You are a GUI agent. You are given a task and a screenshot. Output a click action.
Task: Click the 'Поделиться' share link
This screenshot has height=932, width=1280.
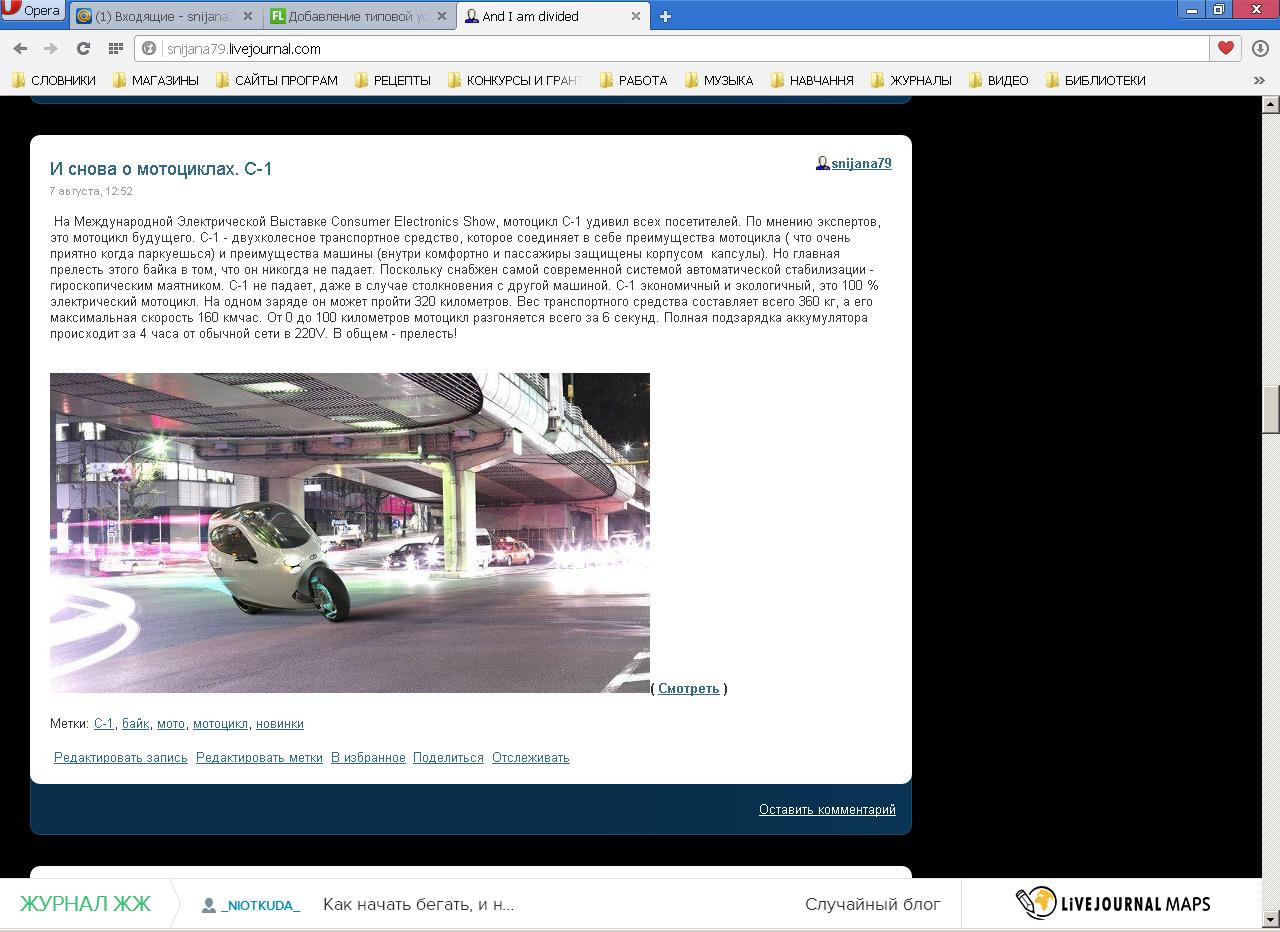(448, 757)
